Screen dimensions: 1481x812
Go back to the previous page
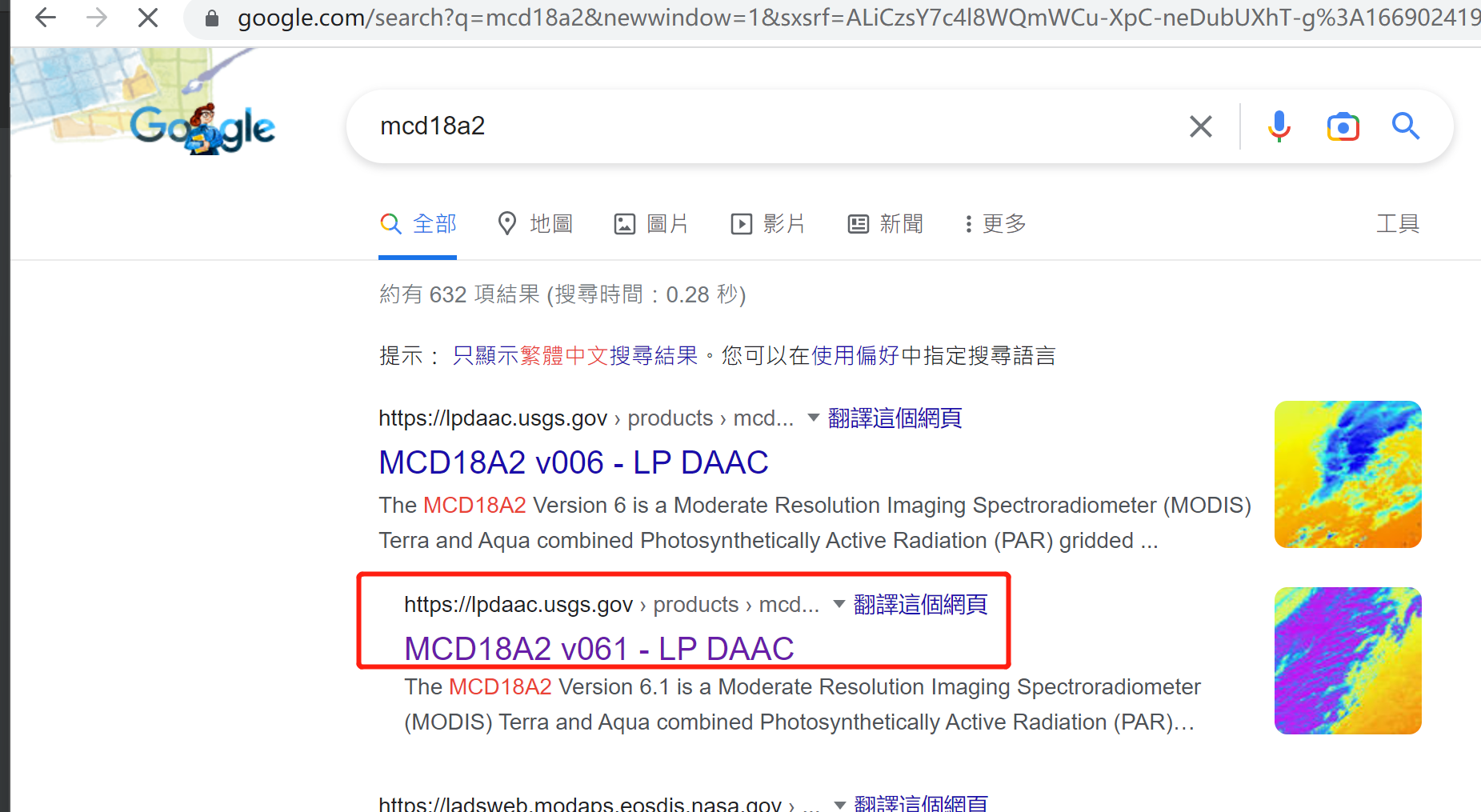tap(45, 17)
